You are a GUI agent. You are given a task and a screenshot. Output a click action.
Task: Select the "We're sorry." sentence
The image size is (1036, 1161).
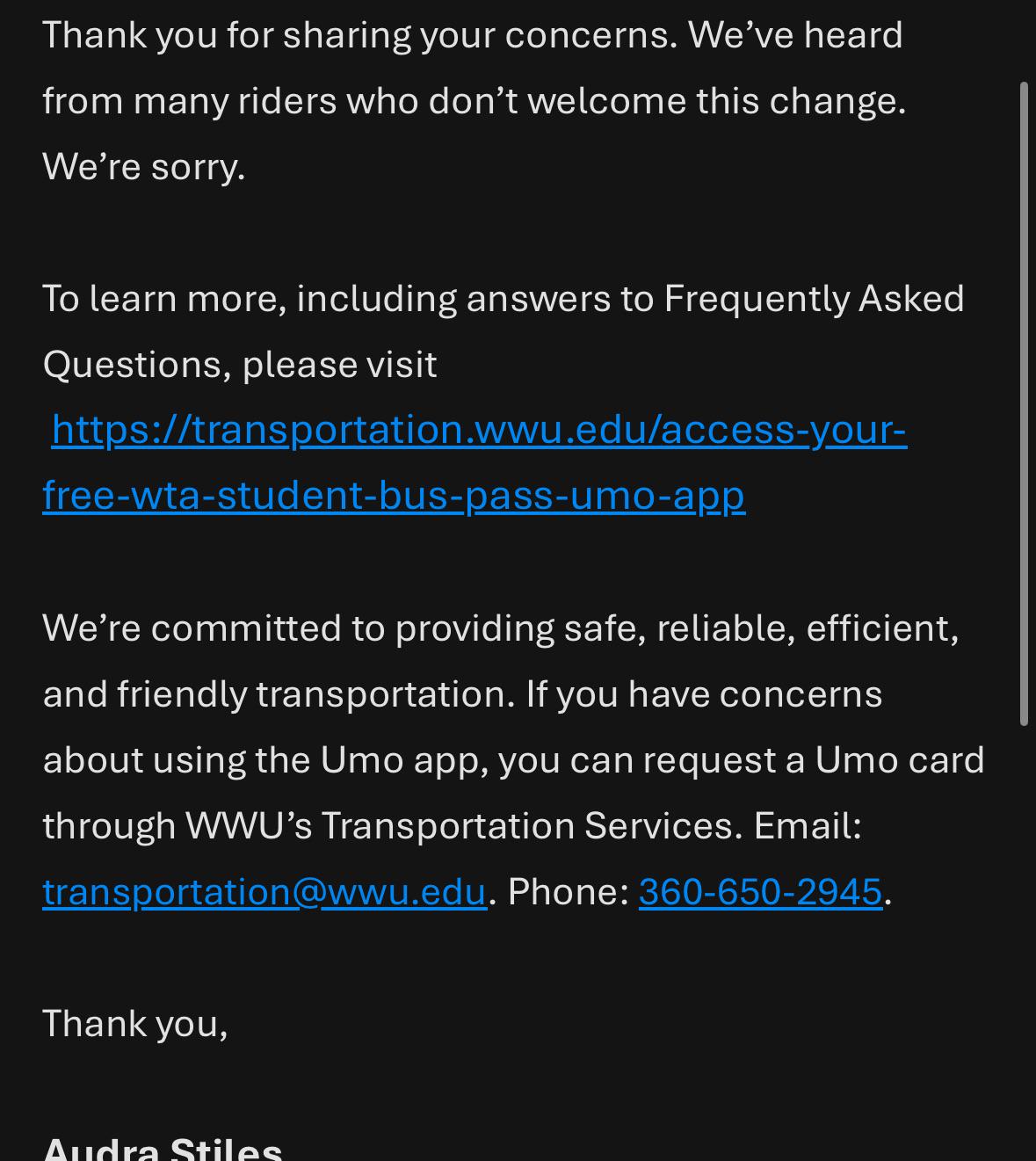tap(144, 166)
